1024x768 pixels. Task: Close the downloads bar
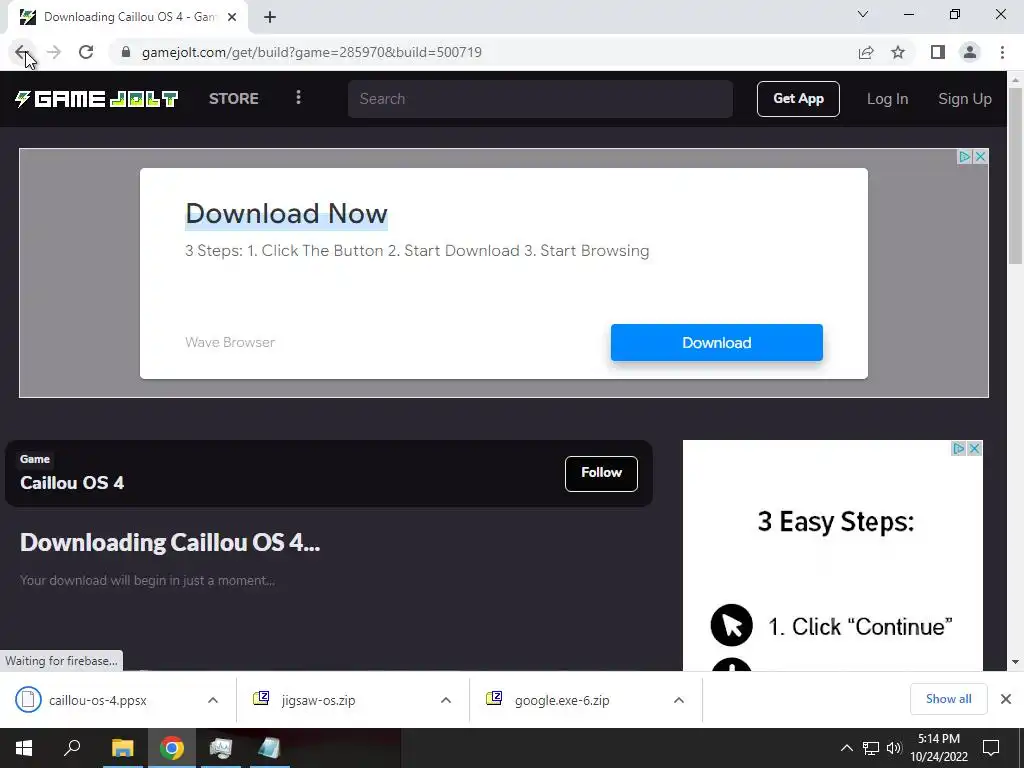coord(1006,699)
